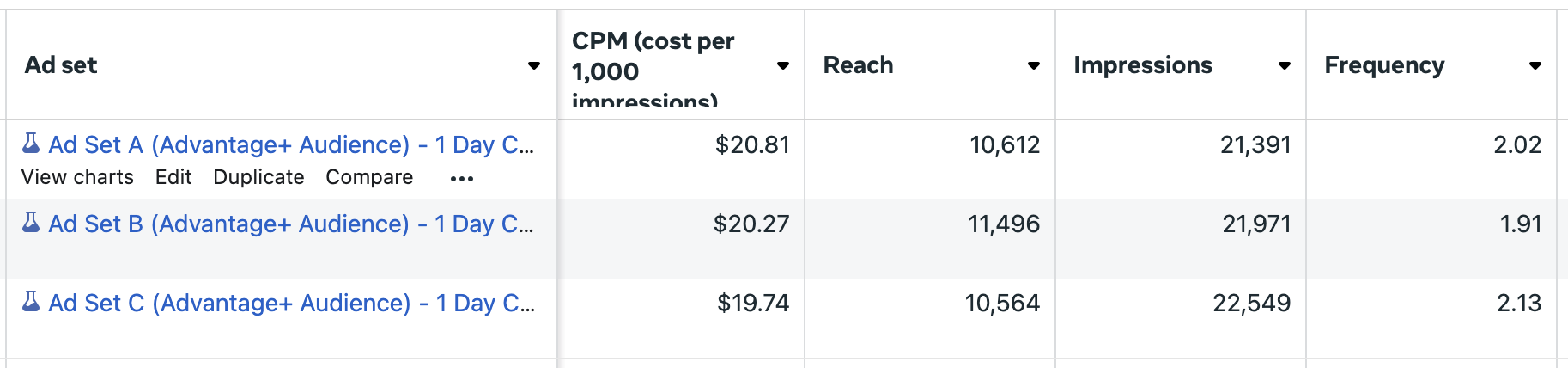Screen dimensions: 1568x368
Task: Sort by the Frequency column header
Action: point(1384,65)
